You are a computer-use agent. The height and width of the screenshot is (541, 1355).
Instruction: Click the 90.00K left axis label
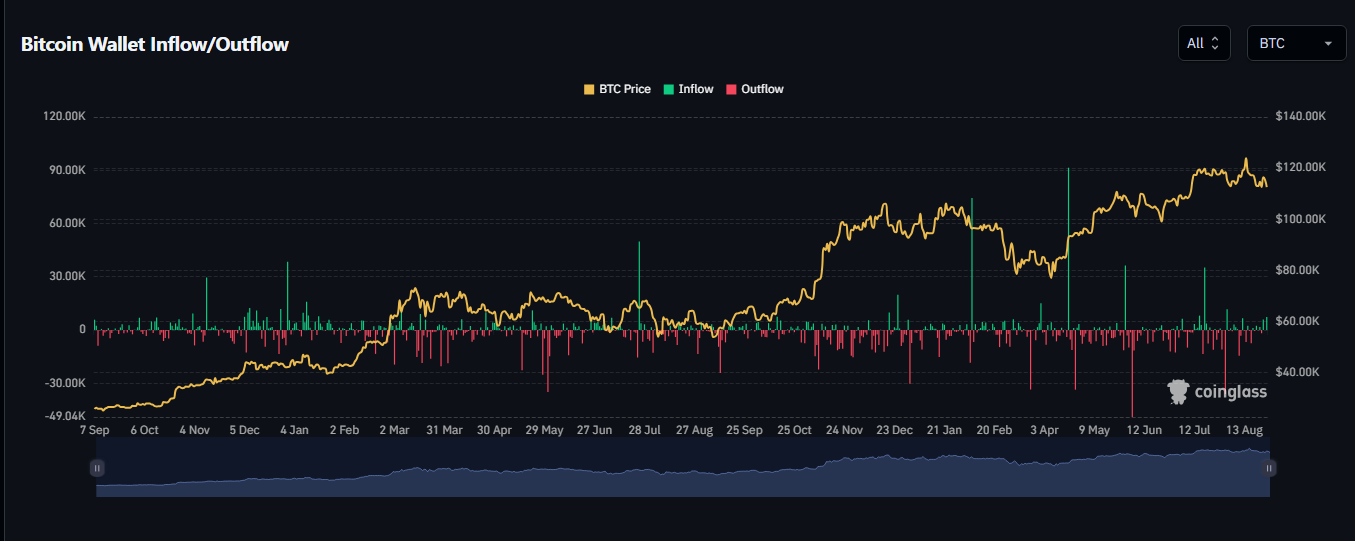tap(68, 170)
